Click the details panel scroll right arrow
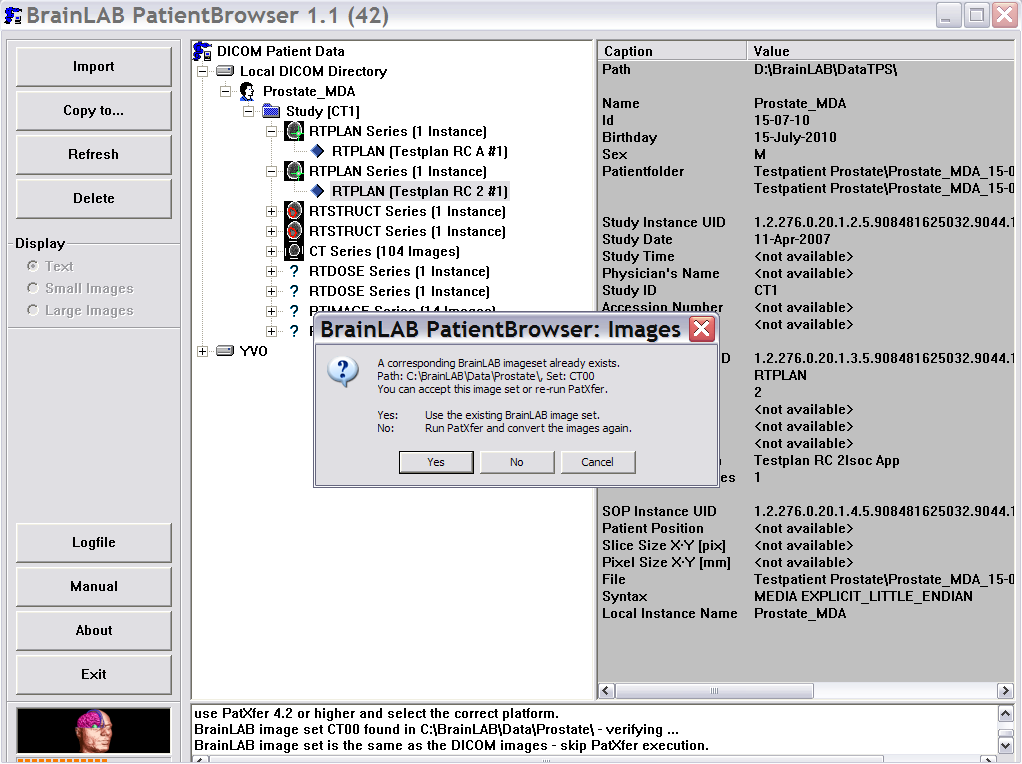1022x764 pixels. (x=1005, y=690)
